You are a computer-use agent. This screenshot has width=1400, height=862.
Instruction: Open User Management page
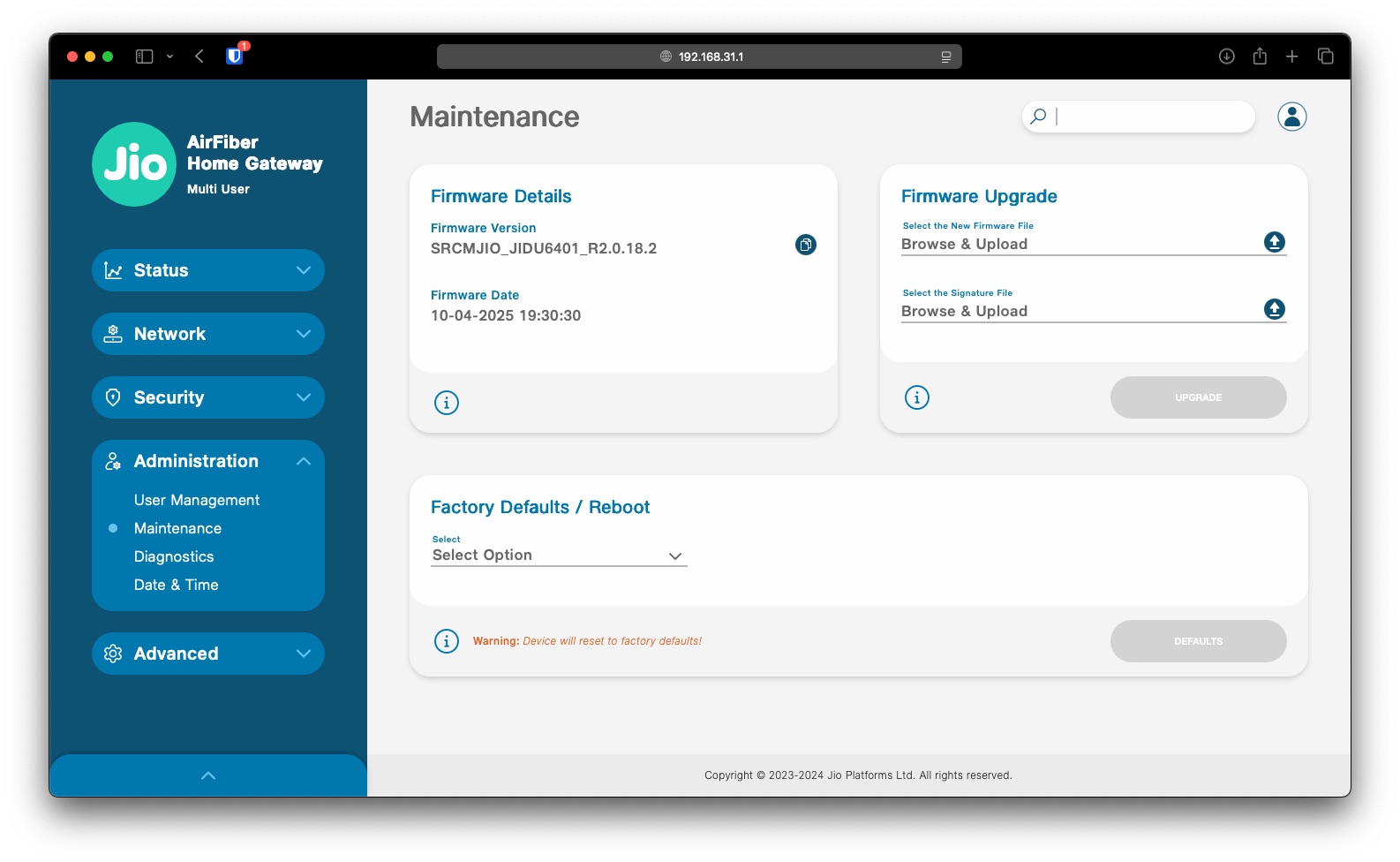pyautogui.click(x=197, y=500)
